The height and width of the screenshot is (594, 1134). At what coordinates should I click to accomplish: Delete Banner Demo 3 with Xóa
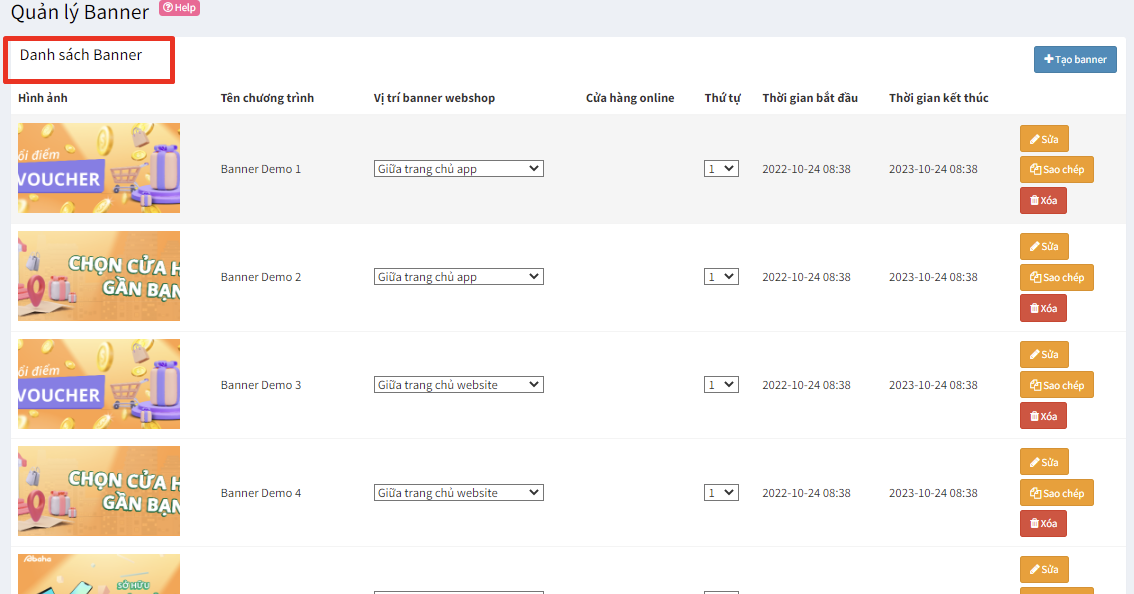click(1043, 416)
